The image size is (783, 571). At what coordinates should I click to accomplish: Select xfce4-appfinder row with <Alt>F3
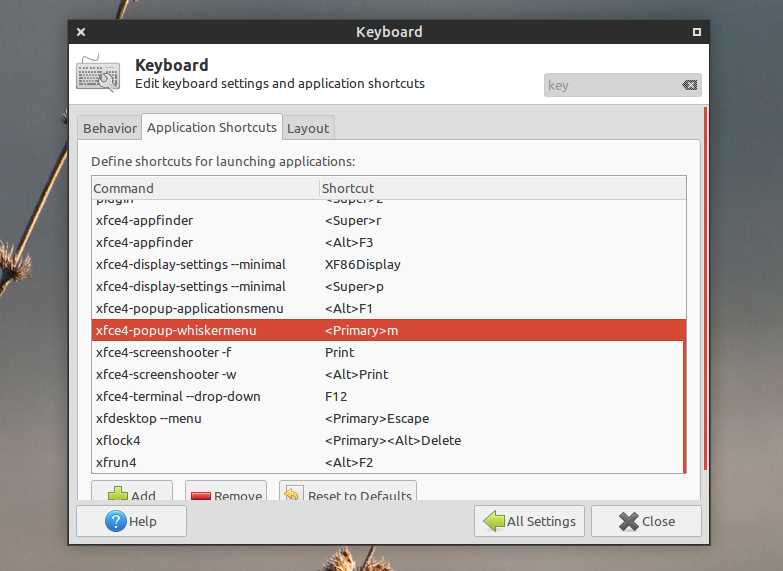[x=388, y=242]
